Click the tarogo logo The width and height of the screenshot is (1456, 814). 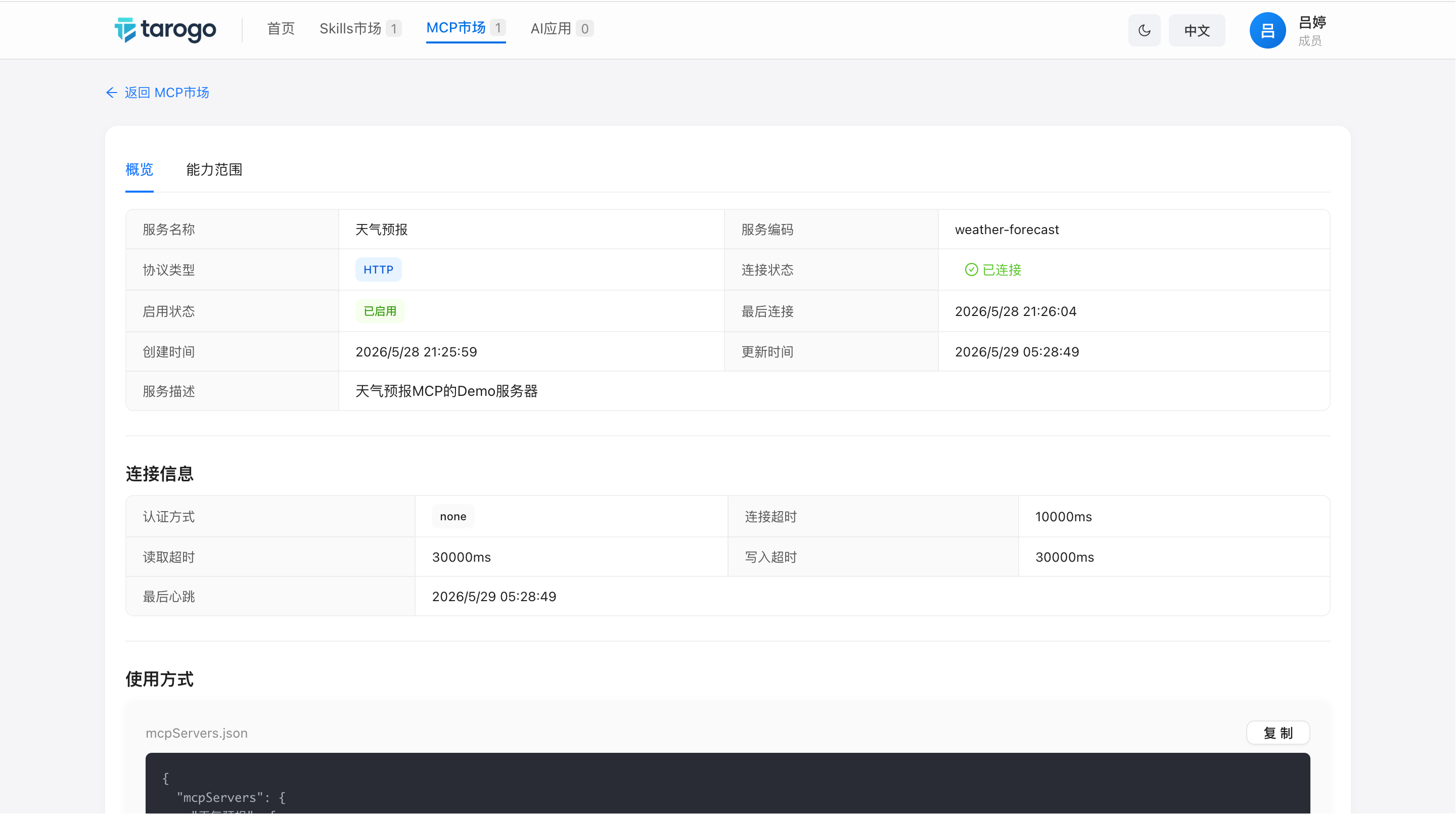165,29
